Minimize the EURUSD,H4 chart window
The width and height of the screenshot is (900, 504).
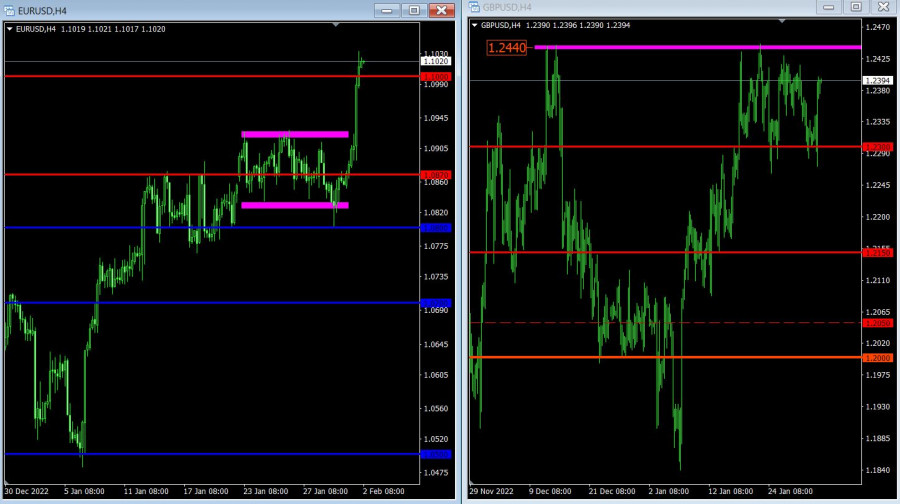click(387, 10)
